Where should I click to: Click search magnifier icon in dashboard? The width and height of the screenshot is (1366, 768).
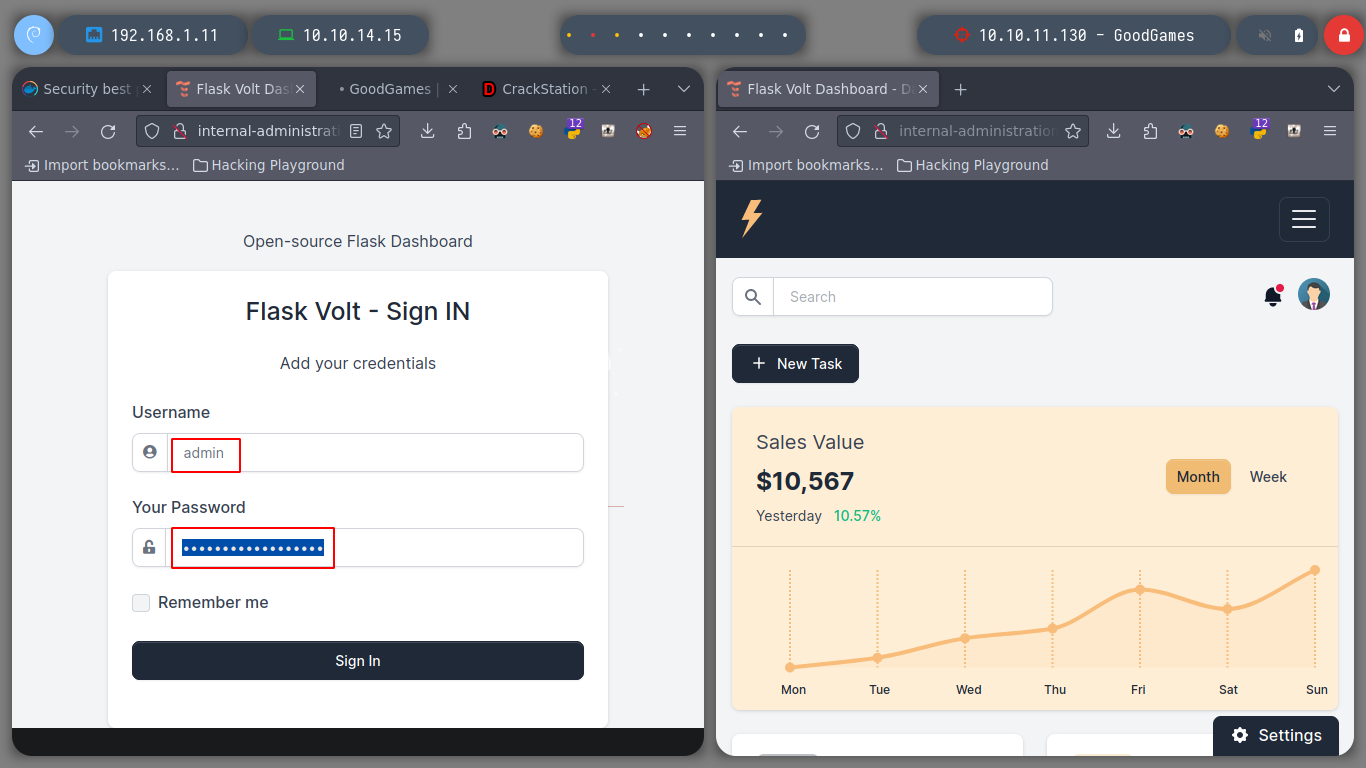pos(753,297)
